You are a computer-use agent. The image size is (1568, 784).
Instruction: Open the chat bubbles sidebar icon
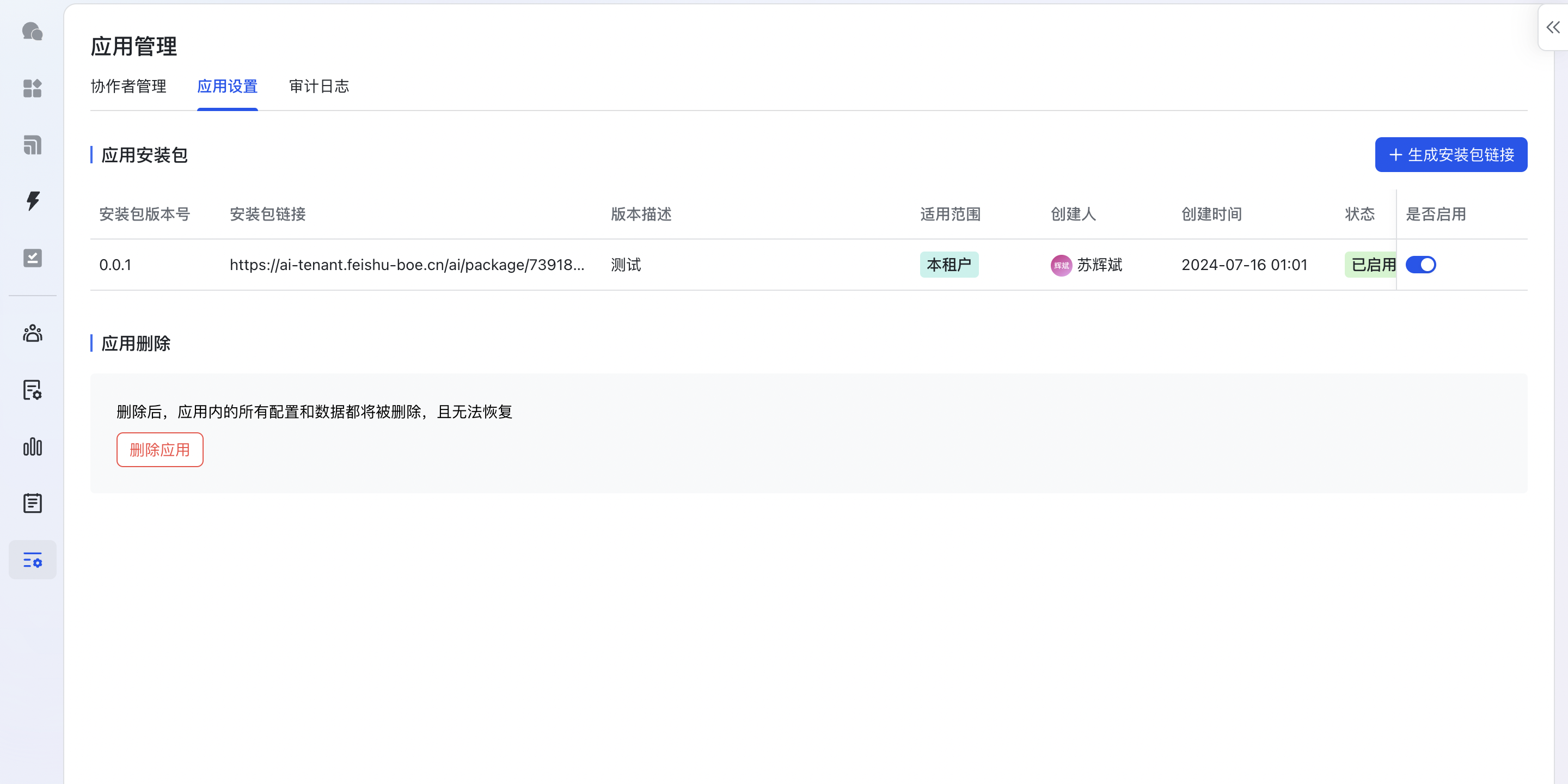[x=32, y=31]
